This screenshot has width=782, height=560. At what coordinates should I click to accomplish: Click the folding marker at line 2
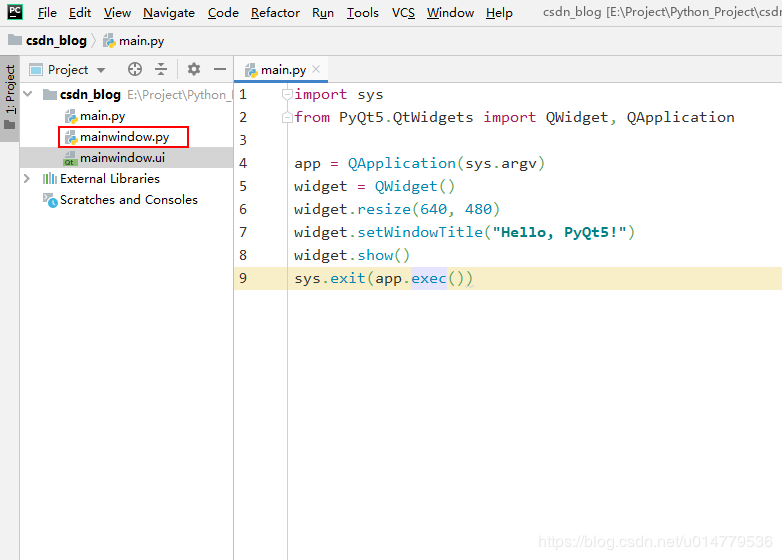(x=287, y=117)
